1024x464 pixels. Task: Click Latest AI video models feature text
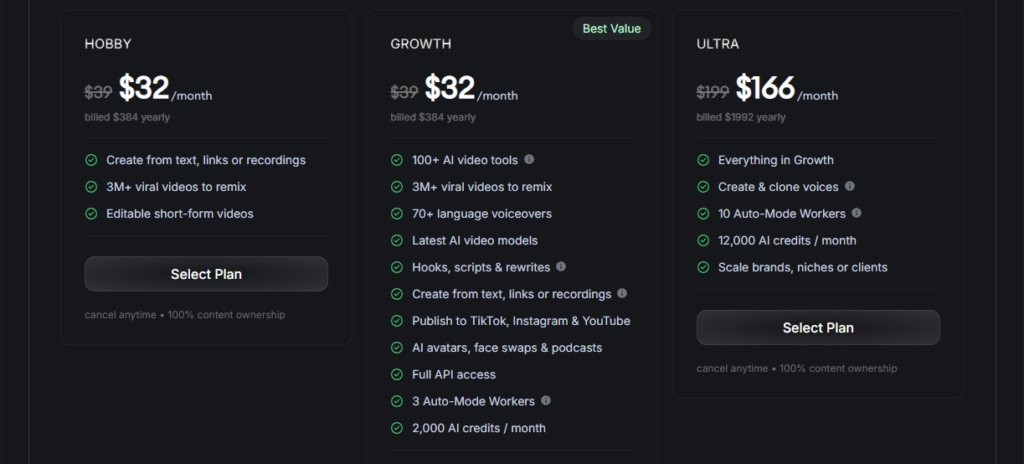(x=475, y=240)
